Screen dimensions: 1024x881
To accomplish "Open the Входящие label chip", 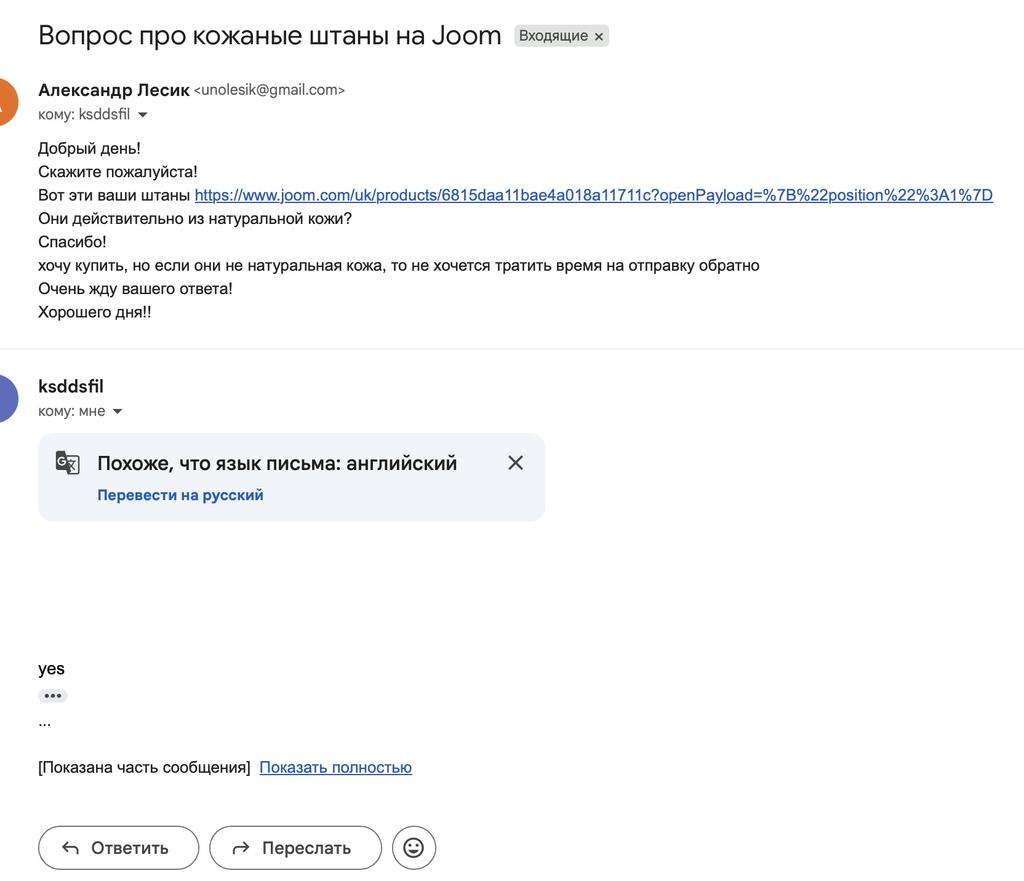I will point(553,36).
